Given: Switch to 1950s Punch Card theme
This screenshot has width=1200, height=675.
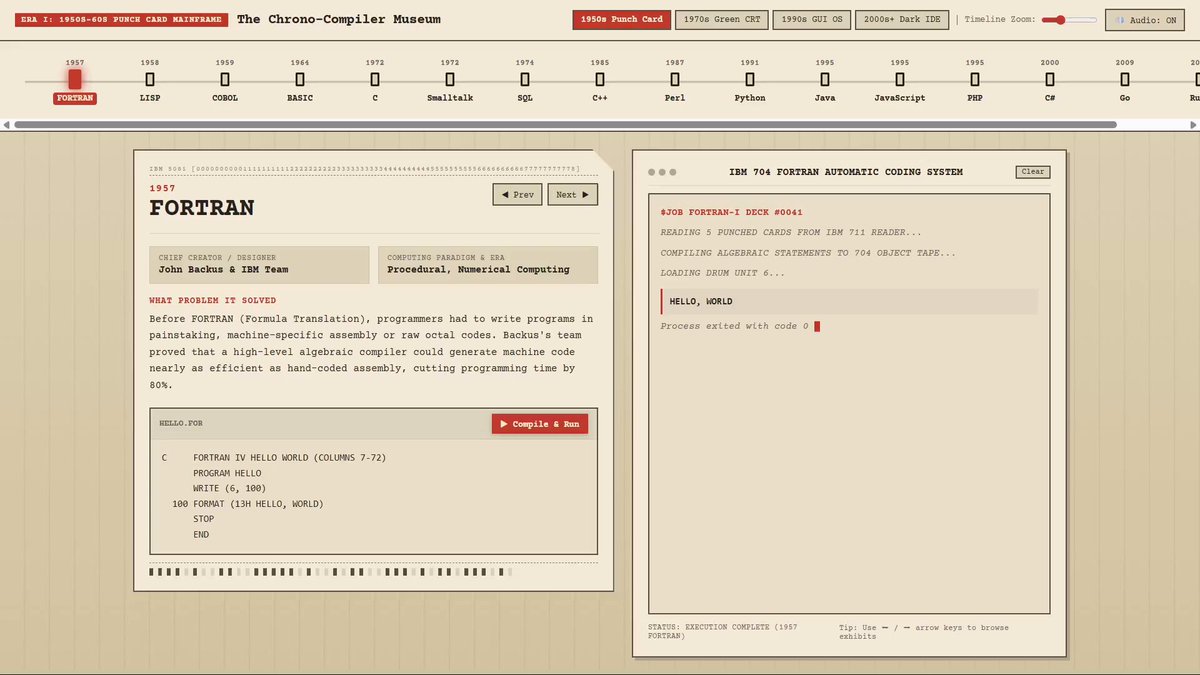Looking at the screenshot, I should click(622, 19).
